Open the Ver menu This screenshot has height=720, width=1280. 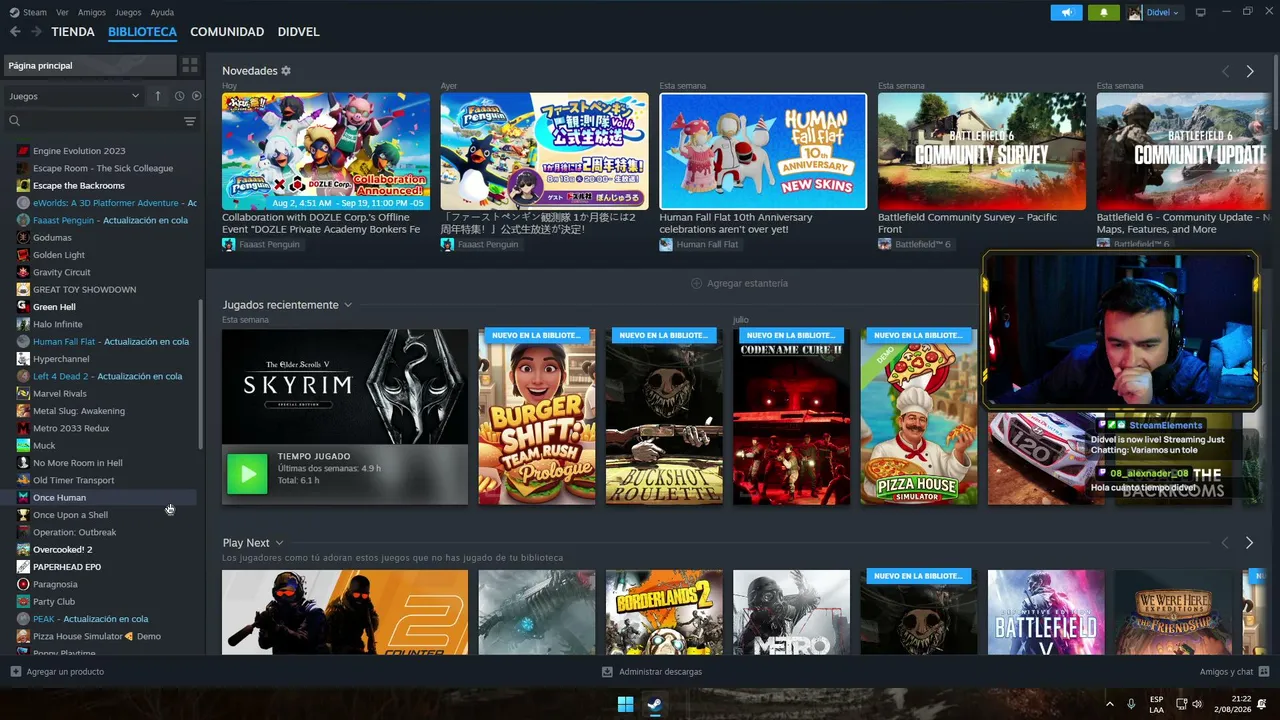[63, 12]
